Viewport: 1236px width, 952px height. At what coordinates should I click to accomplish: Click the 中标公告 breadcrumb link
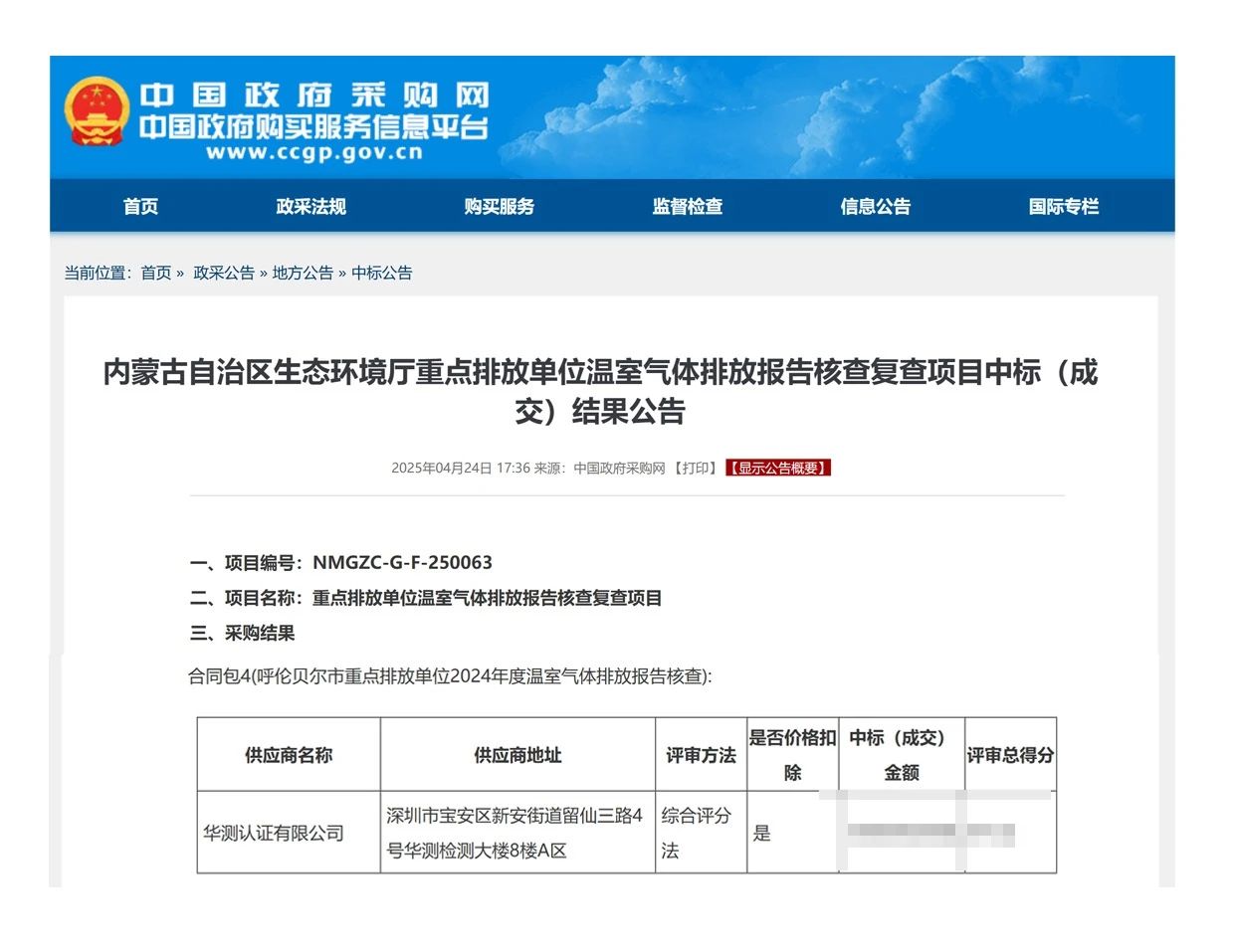pyautogui.click(x=381, y=273)
